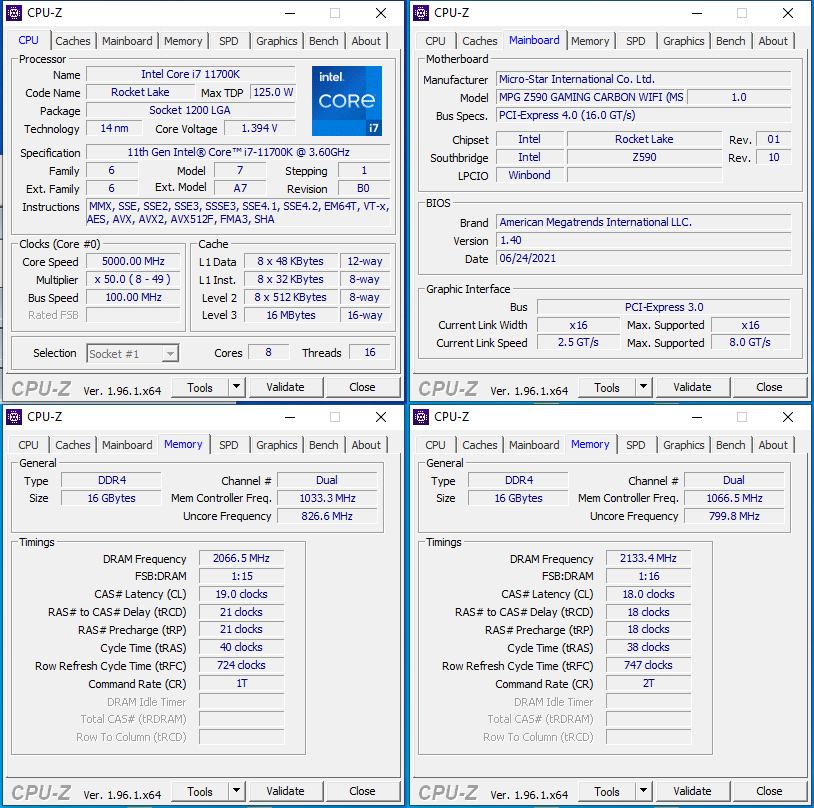Click the PCI-Express 3.0 bus value
The height and width of the screenshot is (808, 814).
664,307
